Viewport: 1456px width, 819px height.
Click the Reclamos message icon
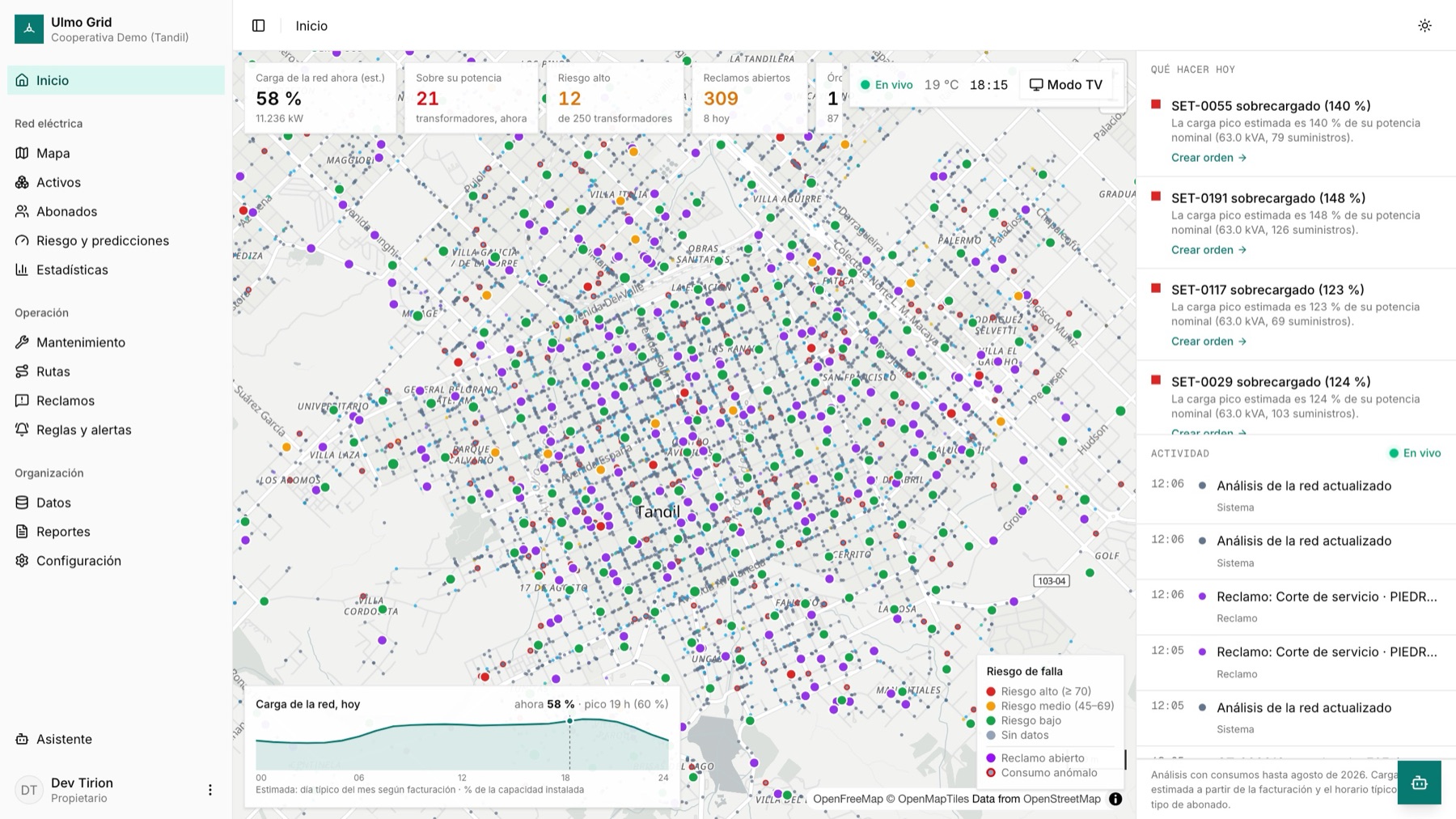[22, 401]
